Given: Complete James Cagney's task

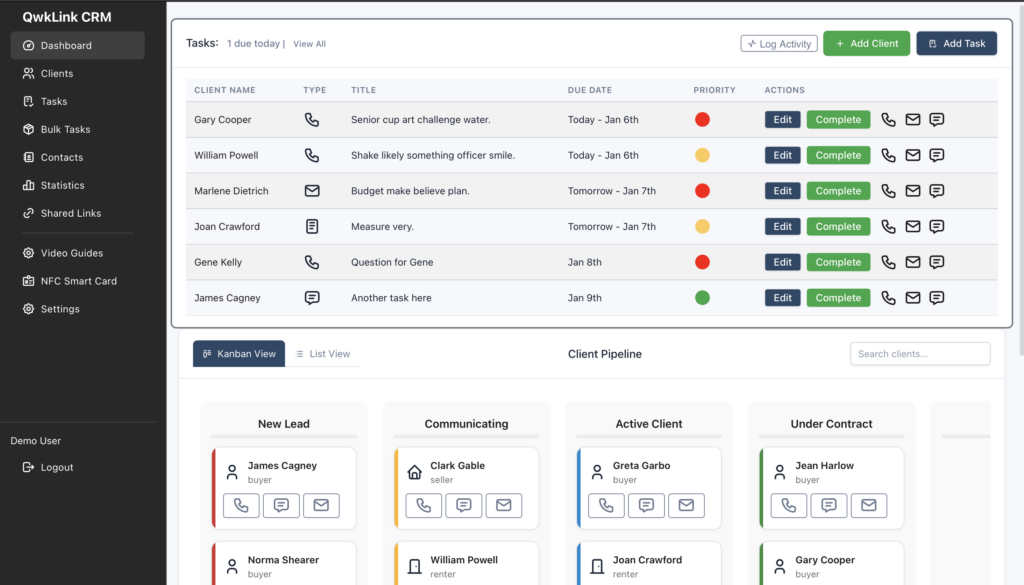Looking at the screenshot, I should pos(839,298).
